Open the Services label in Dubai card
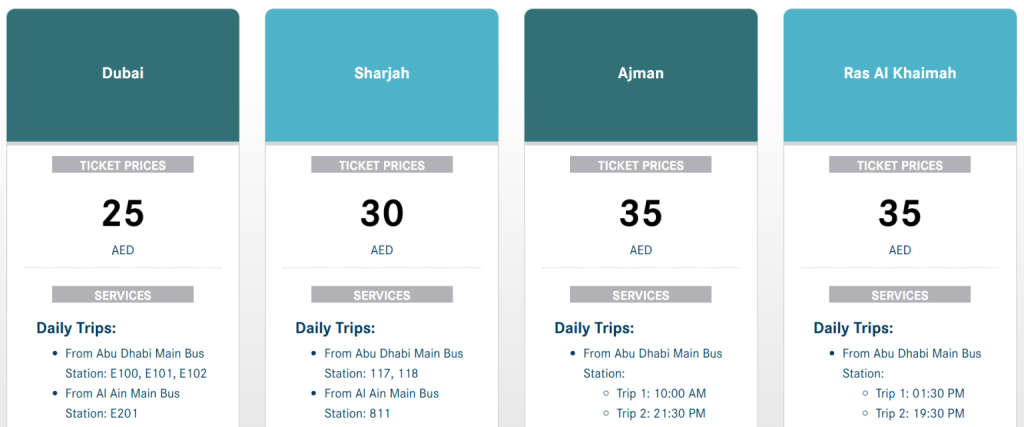1024x427 pixels. coord(123,294)
